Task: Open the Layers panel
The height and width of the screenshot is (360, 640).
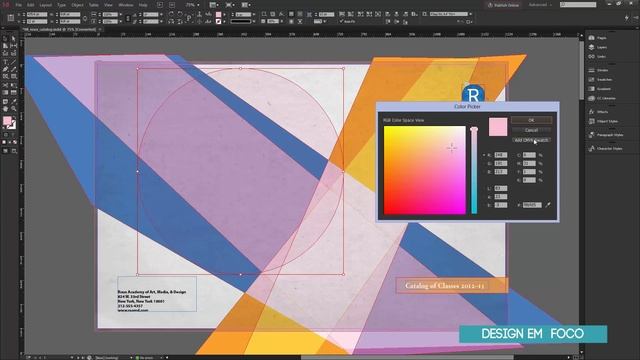Action: point(598,47)
